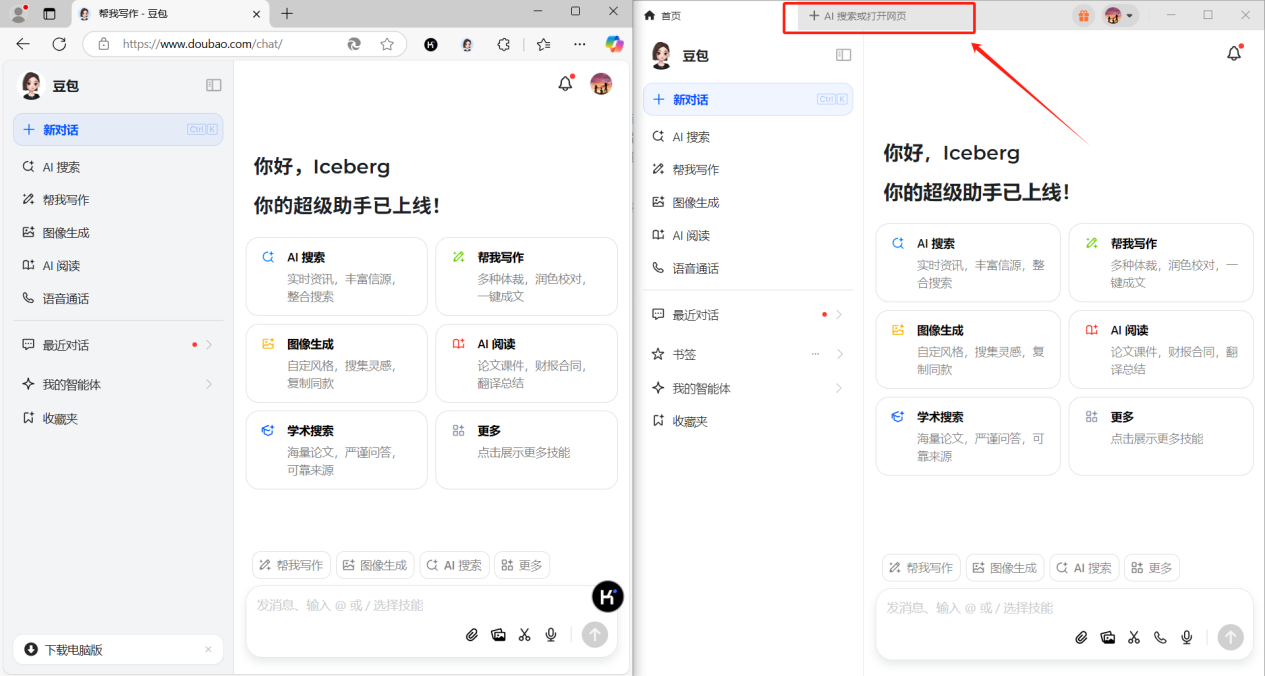Click 帮我写作 chip above browser message box
The width and height of the screenshot is (1265, 676).
(x=291, y=565)
